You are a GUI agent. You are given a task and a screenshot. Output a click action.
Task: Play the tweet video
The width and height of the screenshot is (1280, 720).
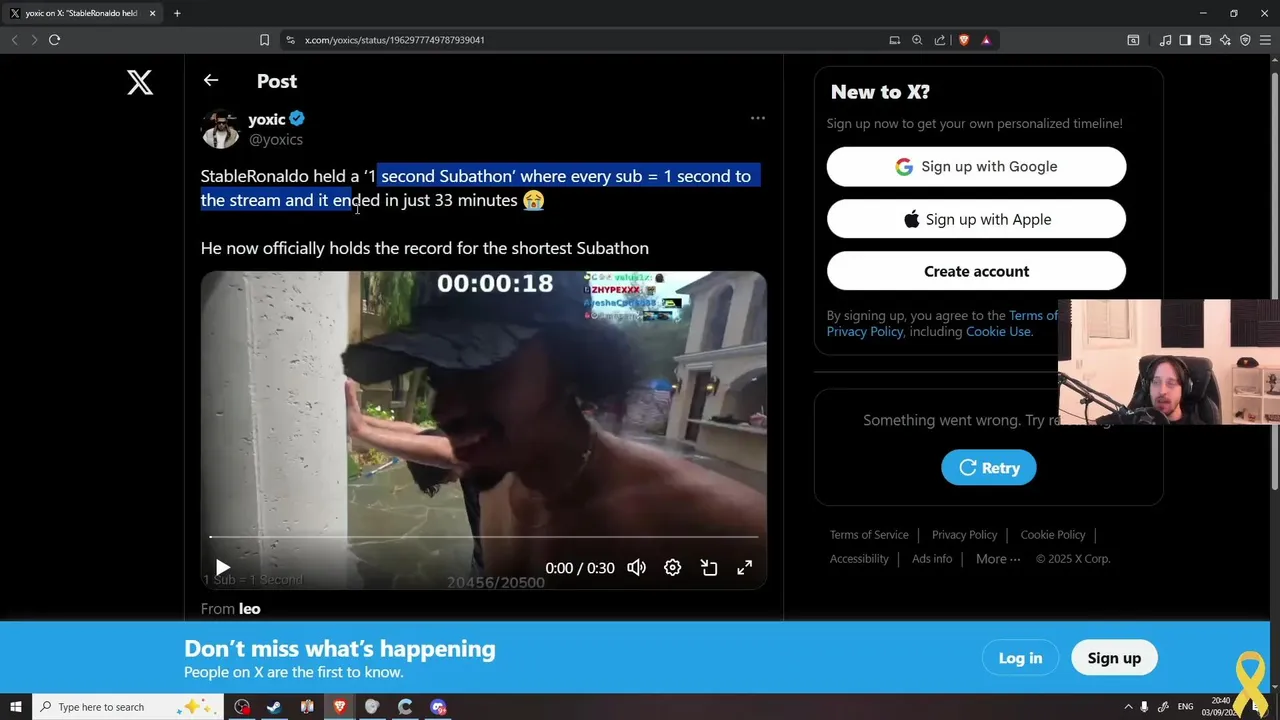222,568
